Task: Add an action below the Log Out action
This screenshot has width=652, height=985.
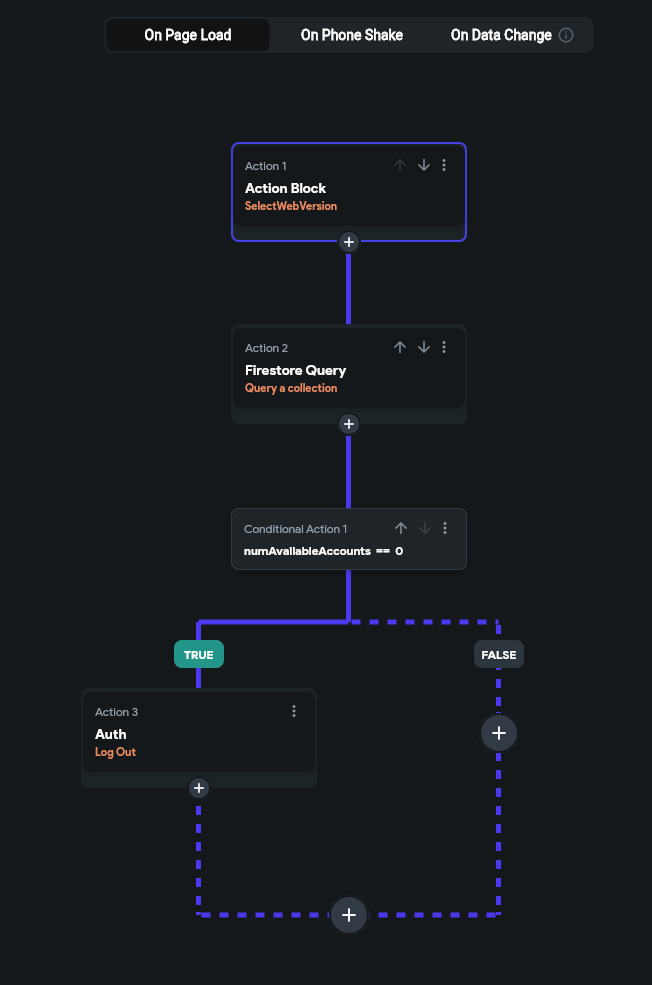Action: point(198,788)
